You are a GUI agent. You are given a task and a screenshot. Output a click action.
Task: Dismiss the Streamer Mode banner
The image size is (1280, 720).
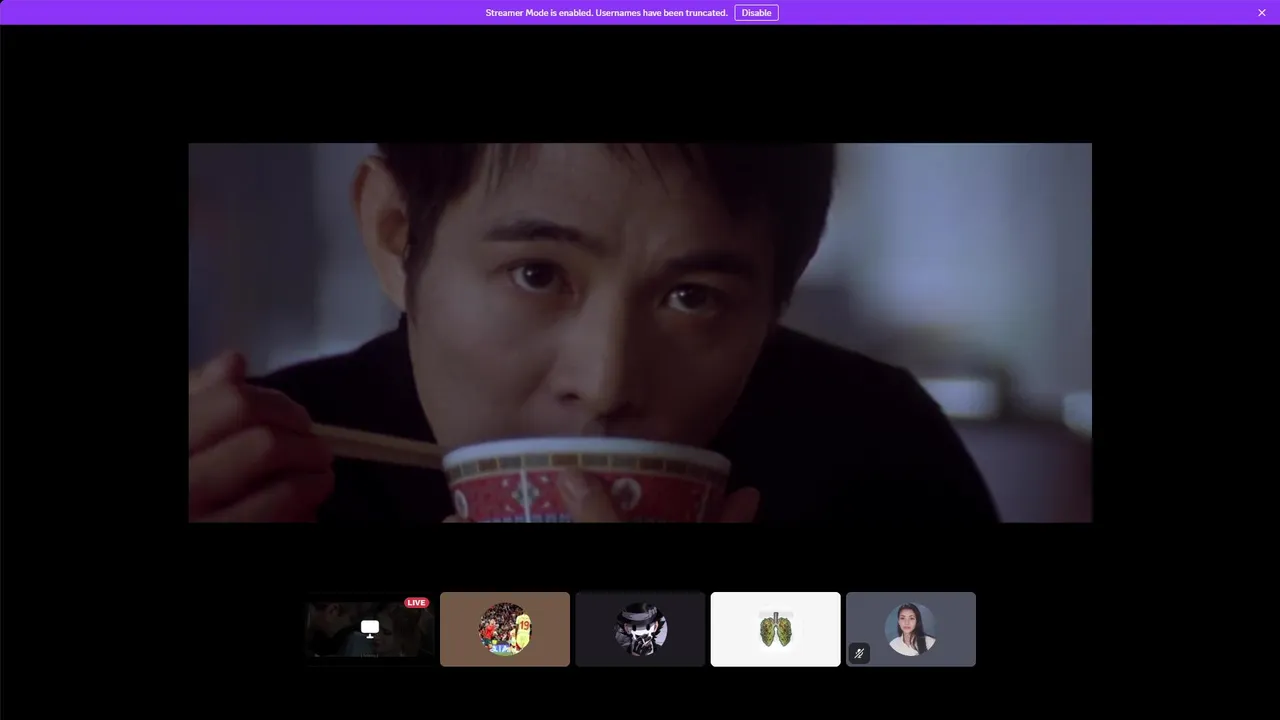click(1262, 13)
